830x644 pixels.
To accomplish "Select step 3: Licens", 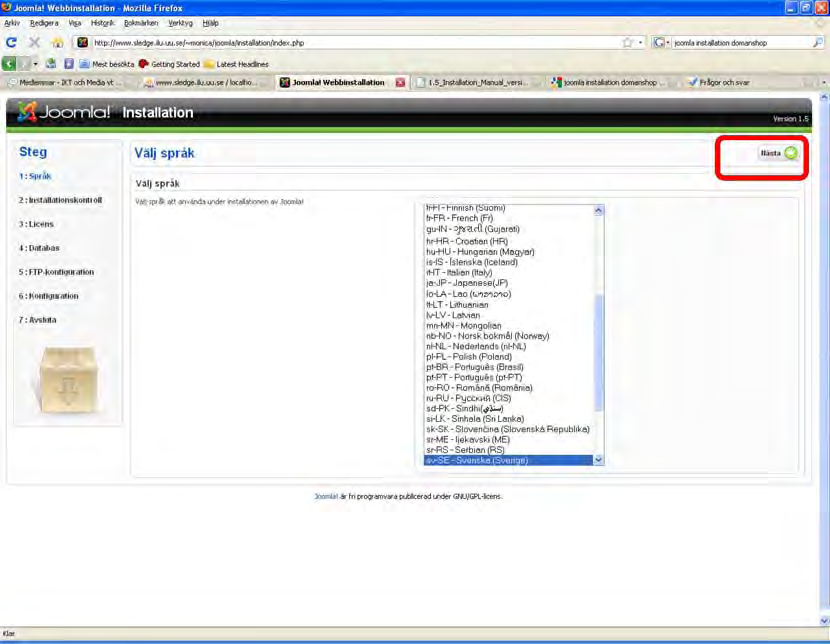I will [x=36, y=224].
